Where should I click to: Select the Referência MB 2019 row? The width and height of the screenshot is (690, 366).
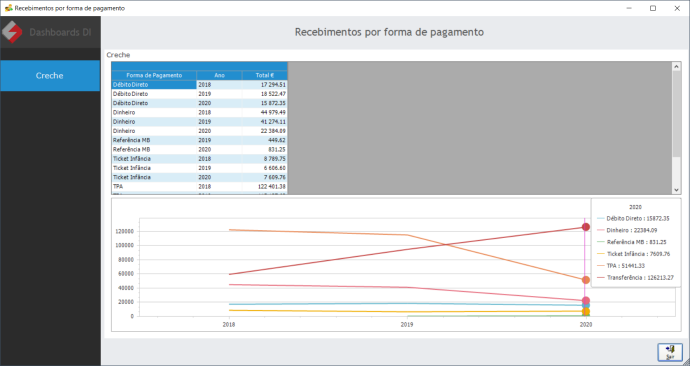click(199, 140)
